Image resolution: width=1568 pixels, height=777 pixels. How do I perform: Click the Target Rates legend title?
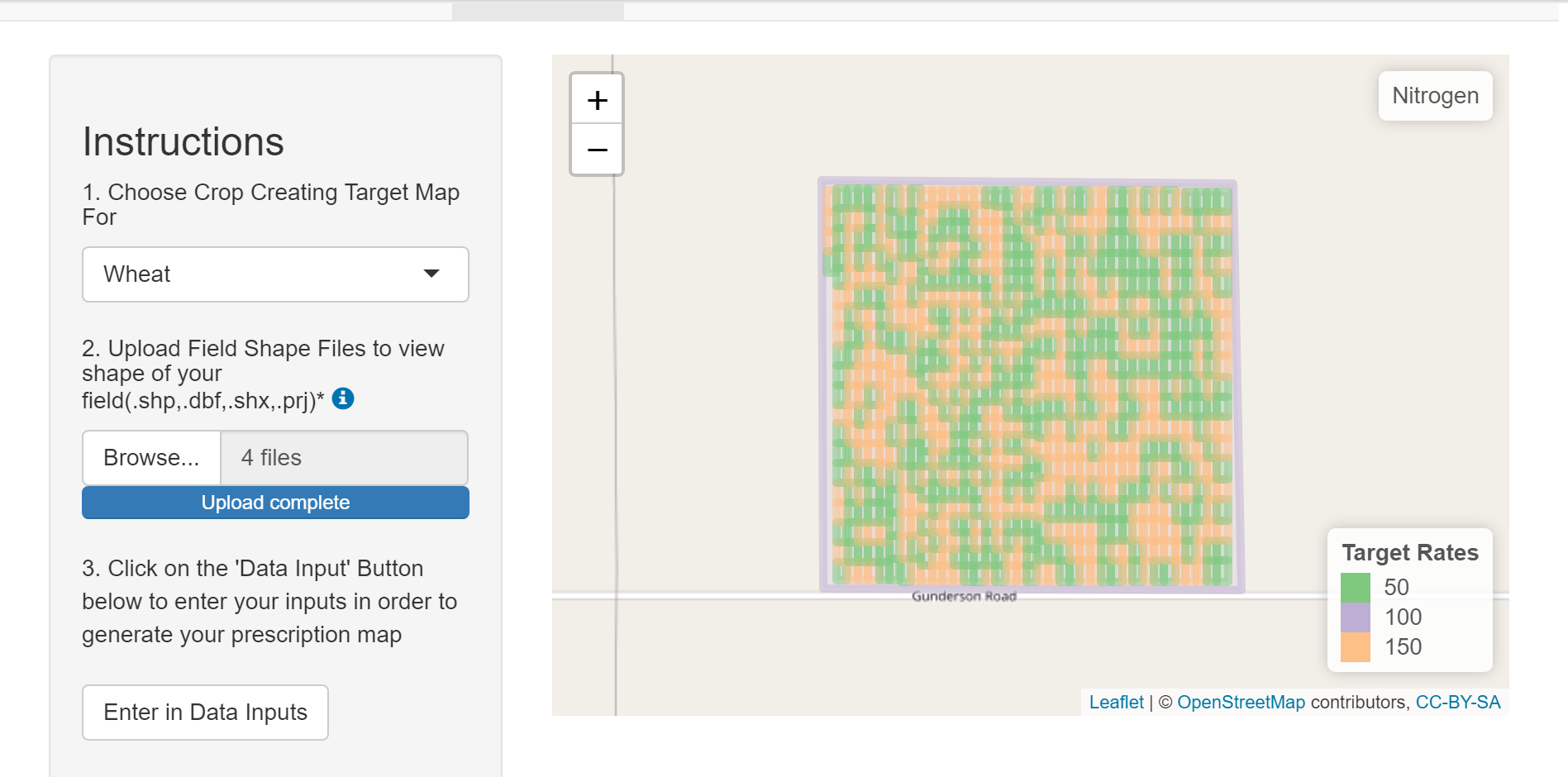point(1410,552)
